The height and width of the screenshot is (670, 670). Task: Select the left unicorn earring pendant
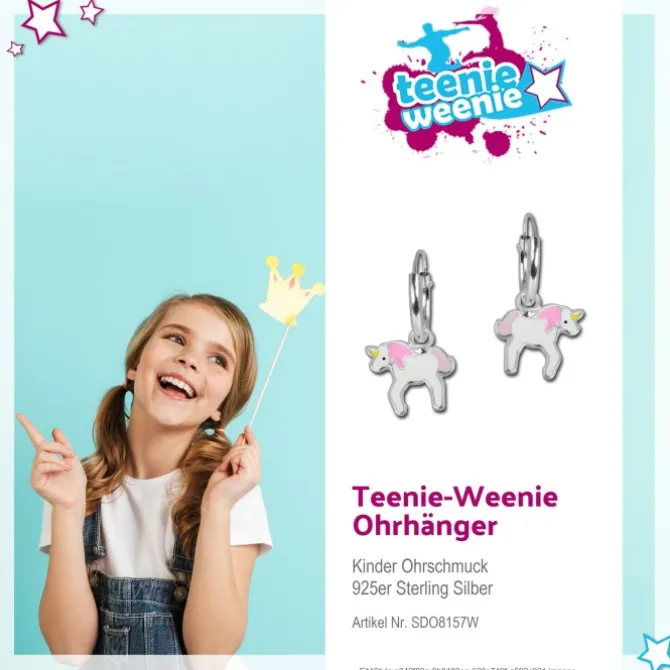410,377
